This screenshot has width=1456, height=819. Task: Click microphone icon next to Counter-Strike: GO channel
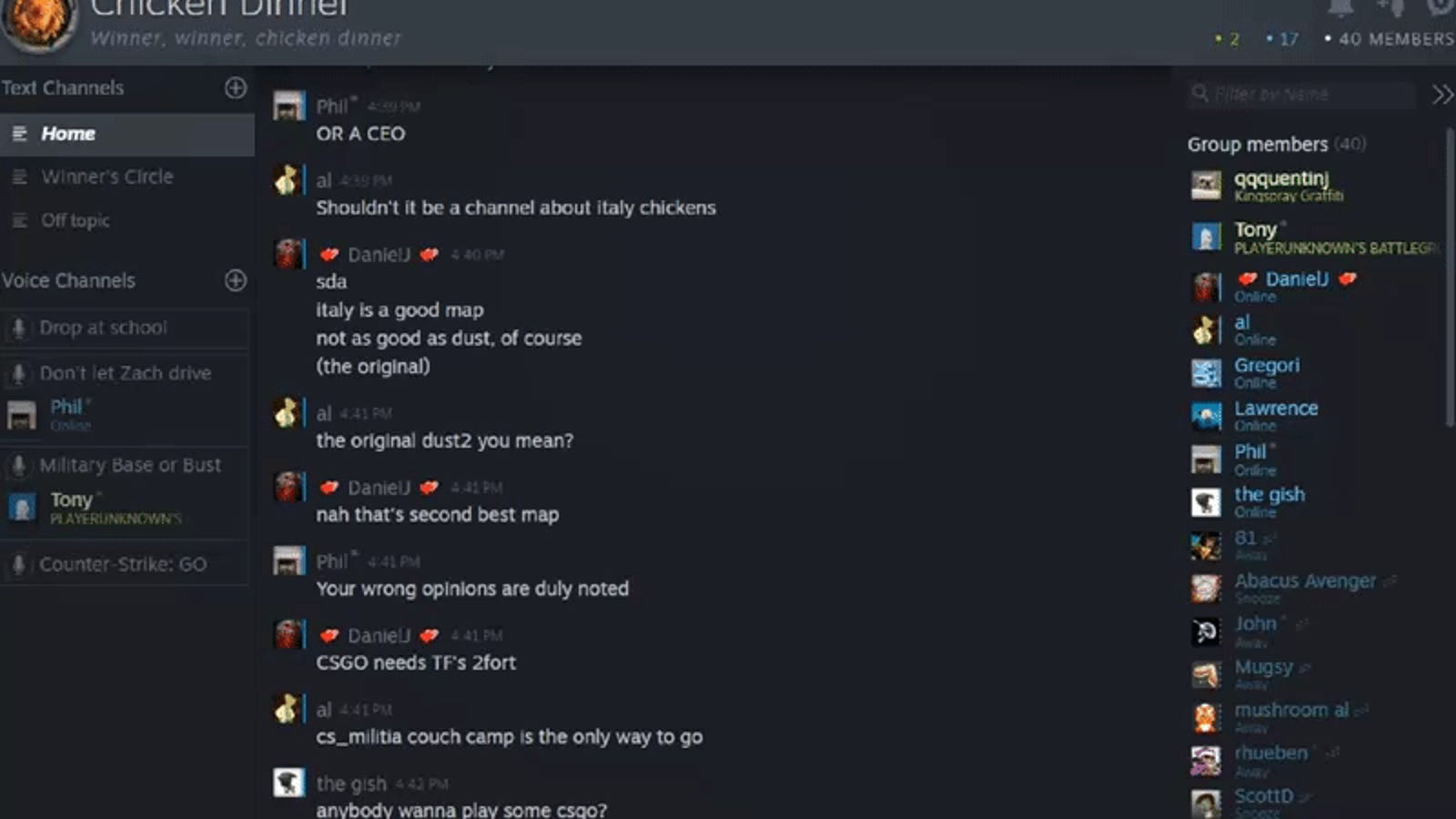[x=18, y=564]
